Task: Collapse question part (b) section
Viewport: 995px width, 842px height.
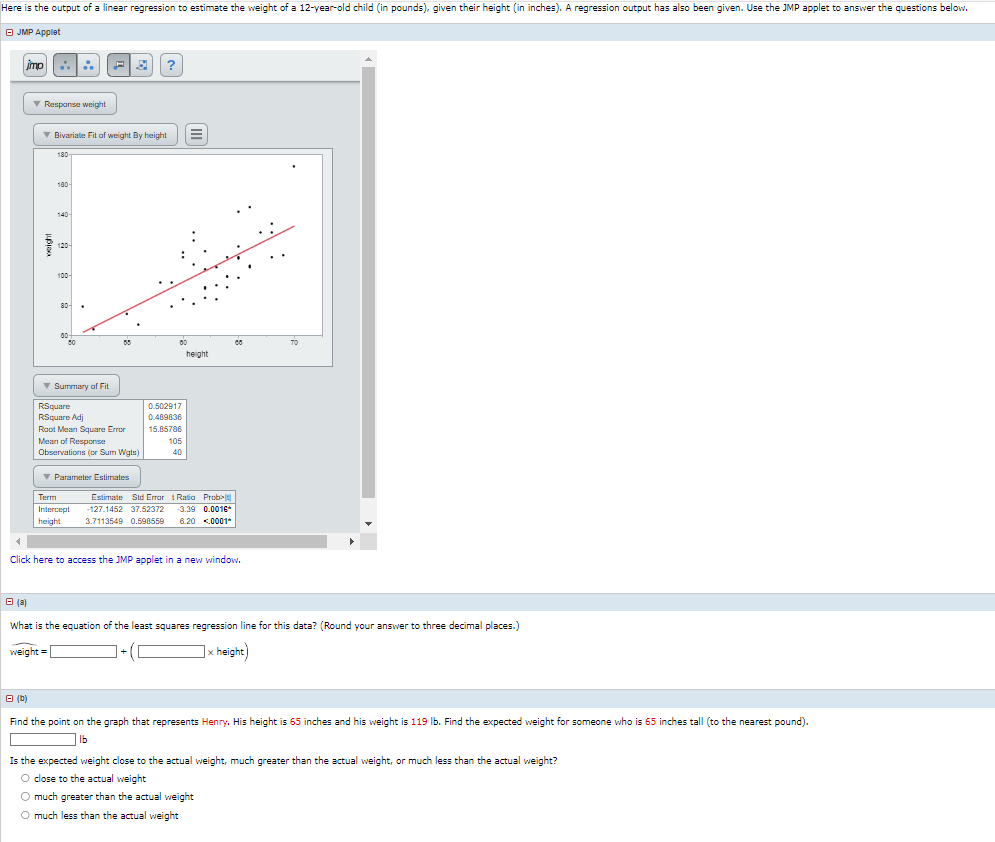Action: (8, 697)
